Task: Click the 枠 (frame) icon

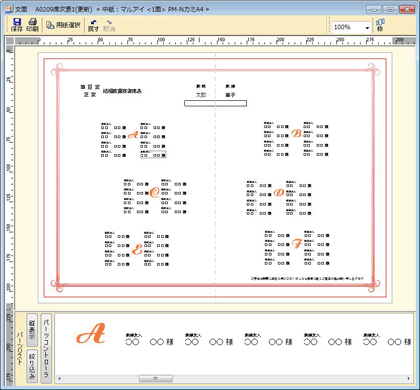Action: coord(380,25)
